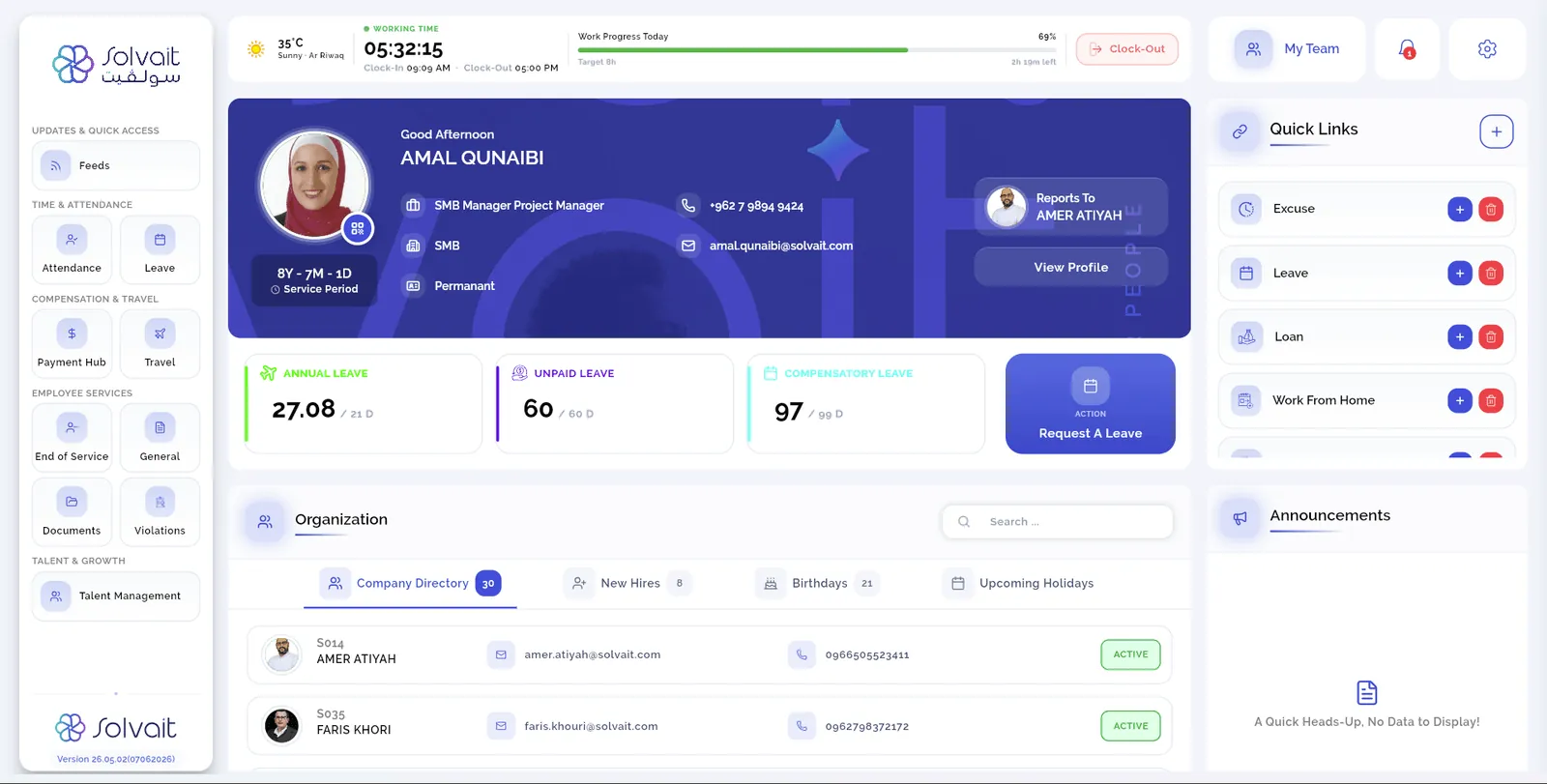The image size is (1547, 784).
Task: Click View Profile button
Action: point(1070,267)
